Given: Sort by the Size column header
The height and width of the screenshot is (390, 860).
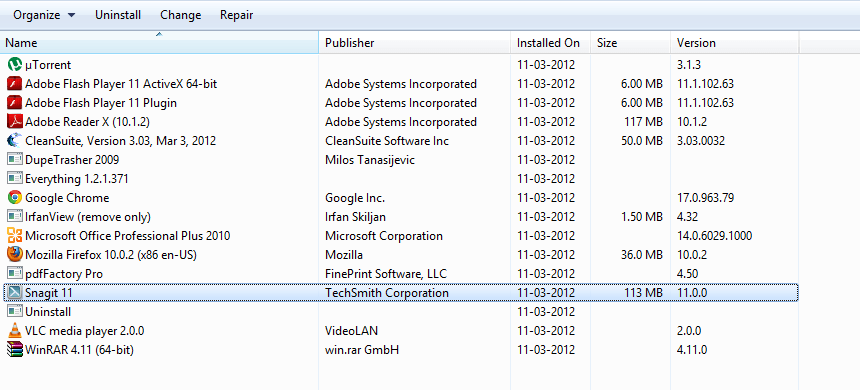Looking at the screenshot, I should [630, 43].
